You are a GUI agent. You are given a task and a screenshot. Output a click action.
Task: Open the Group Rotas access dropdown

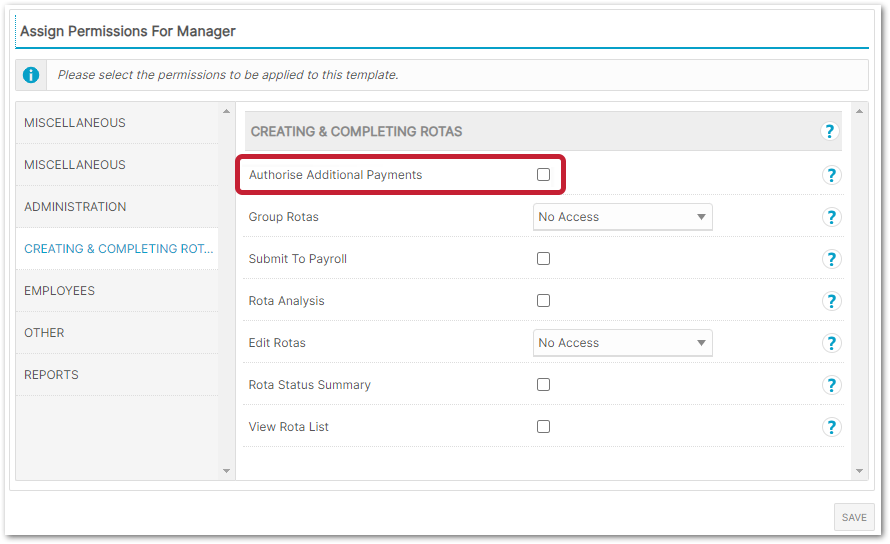coord(622,217)
